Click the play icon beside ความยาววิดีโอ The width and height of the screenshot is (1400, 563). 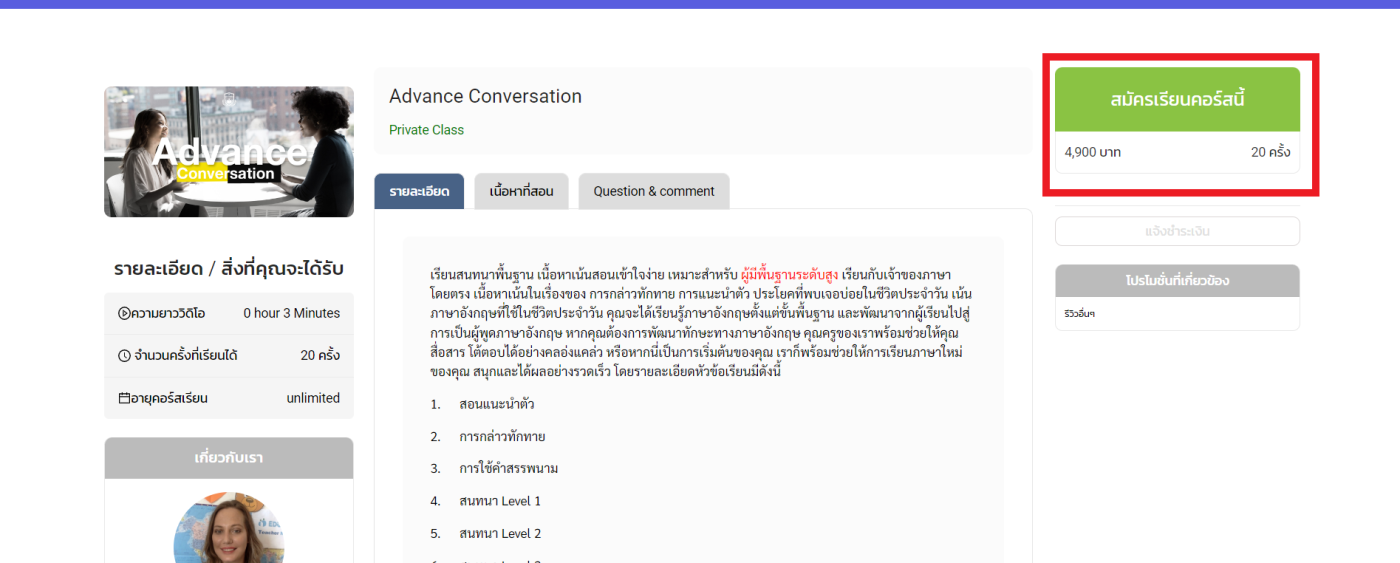pyautogui.click(x=124, y=313)
